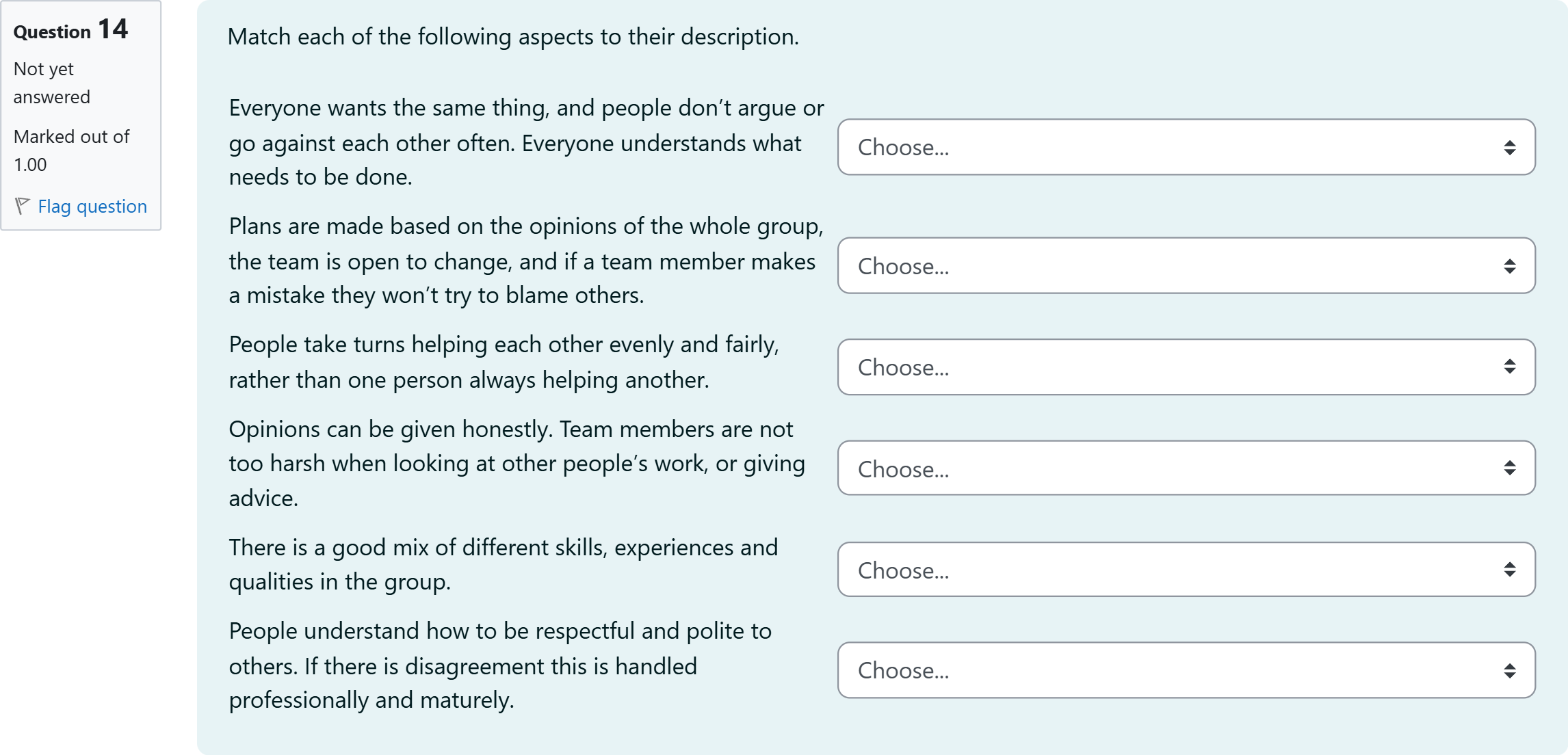Click arrow icon on 'People take turns' dropdown
Image resolution: width=1568 pixels, height=755 pixels.
tap(1509, 367)
